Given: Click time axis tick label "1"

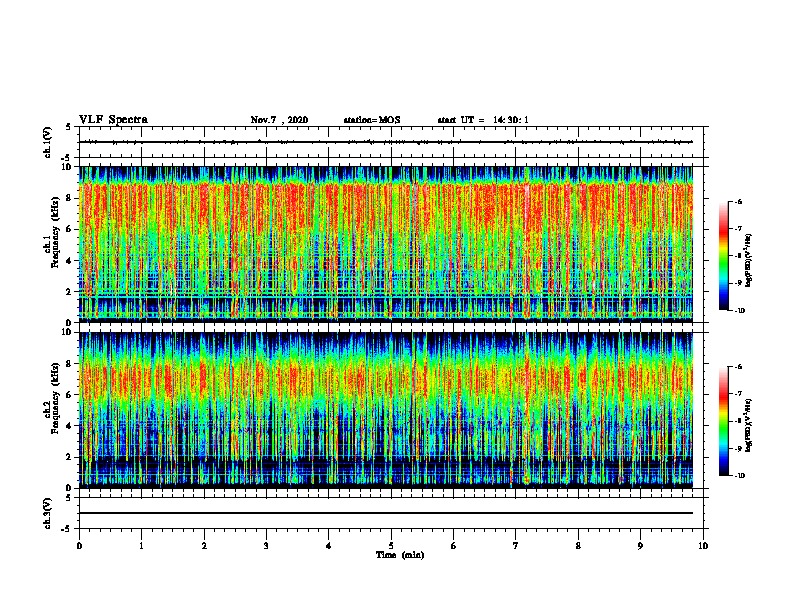Looking at the screenshot, I should tap(141, 545).
